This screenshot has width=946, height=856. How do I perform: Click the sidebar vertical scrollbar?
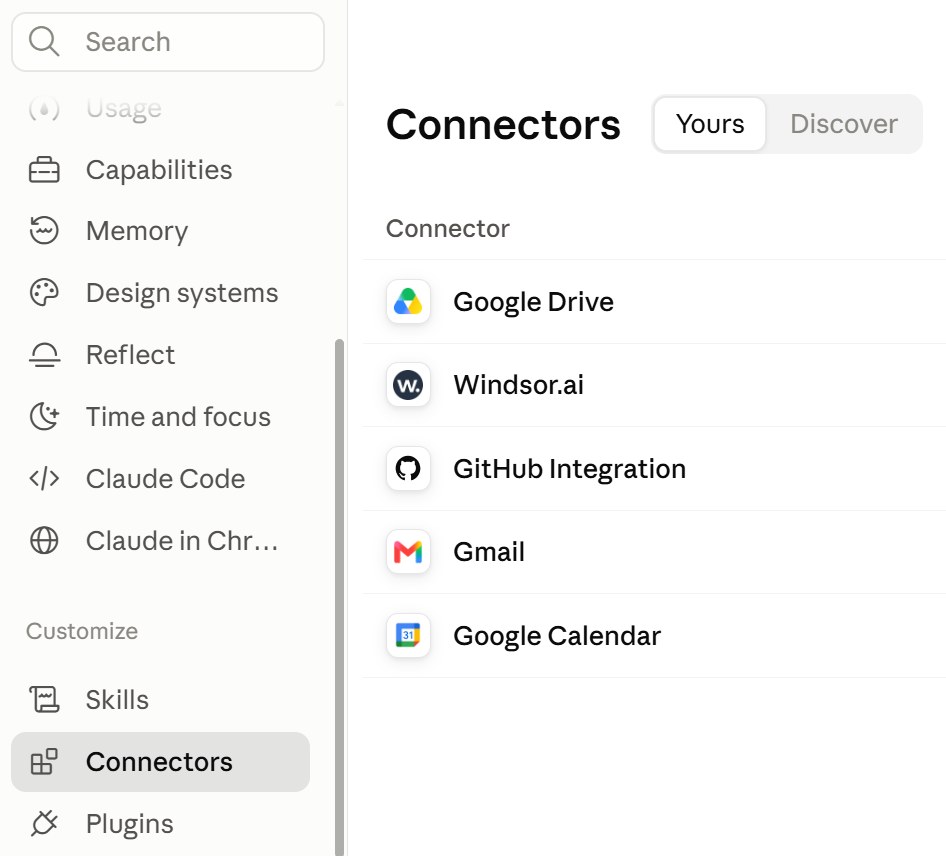pyautogui.click(x=340, y=597)
